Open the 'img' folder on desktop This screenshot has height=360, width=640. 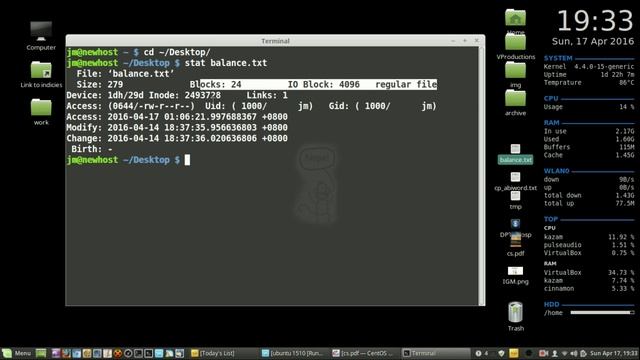coord(515,75)
